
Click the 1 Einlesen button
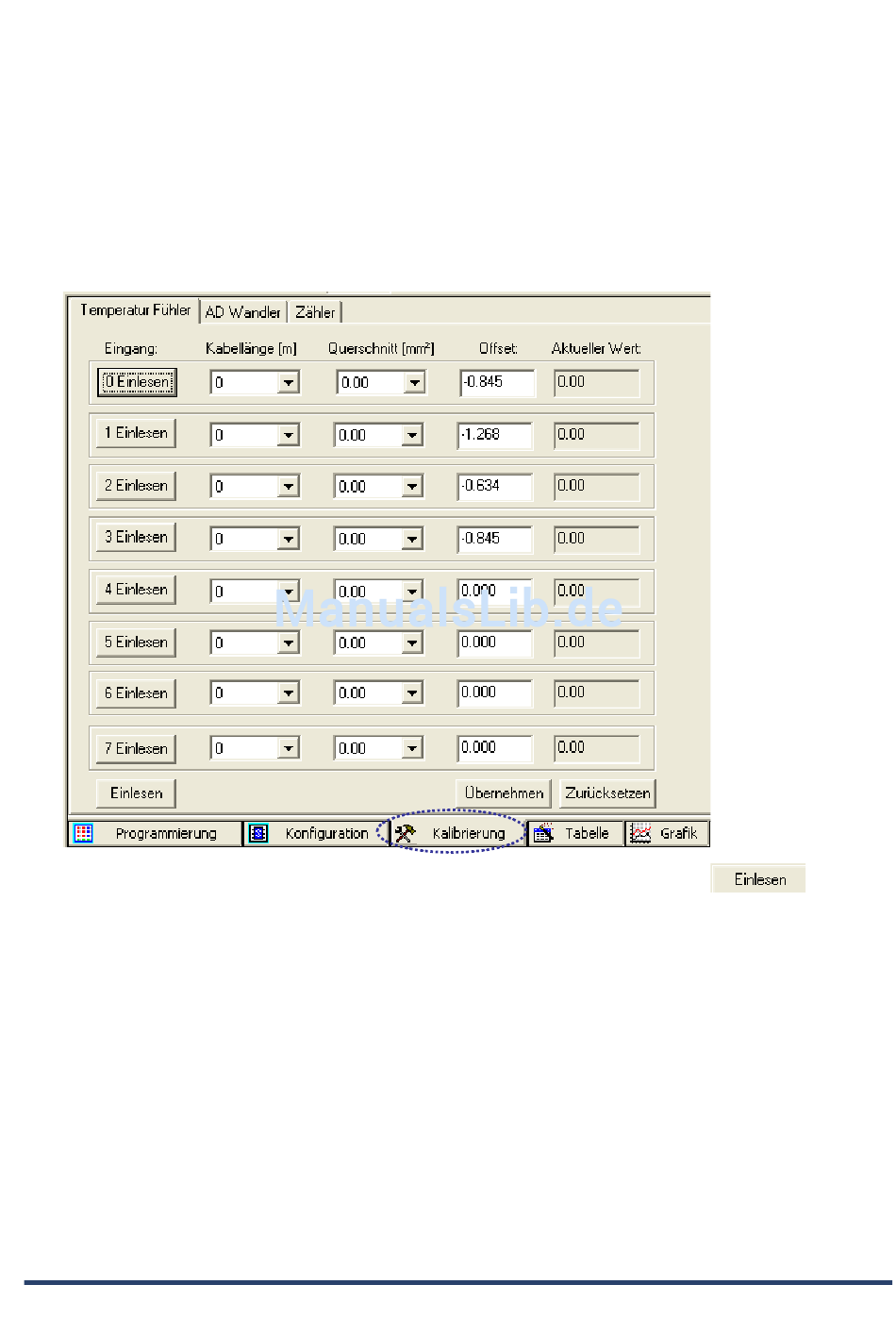tap(136, 433)
